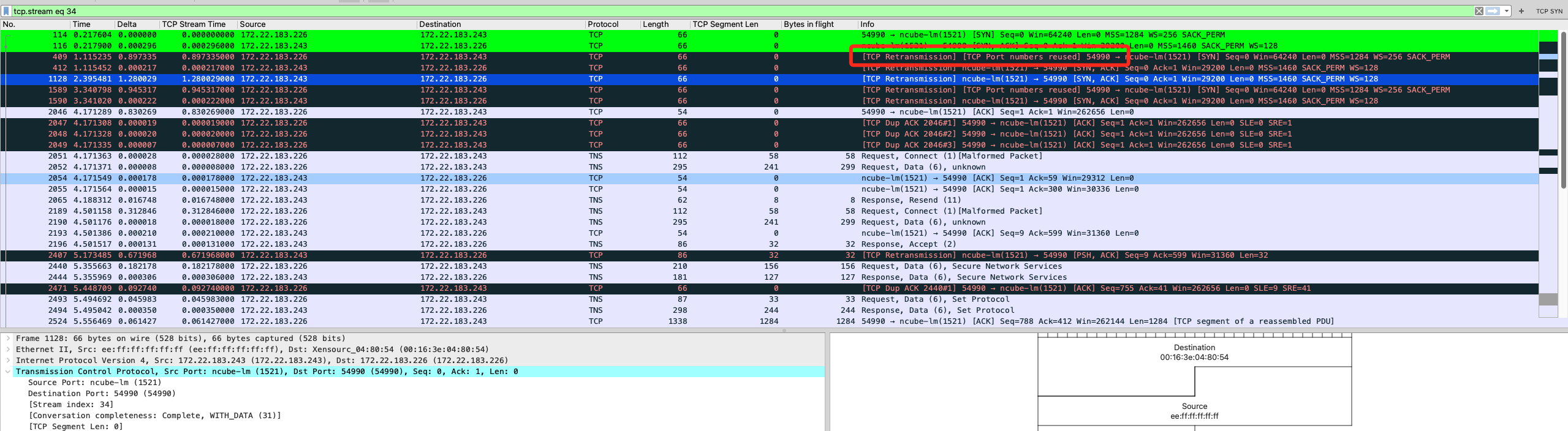Select the Source Port: ncube-lm (1521) field

94,383
